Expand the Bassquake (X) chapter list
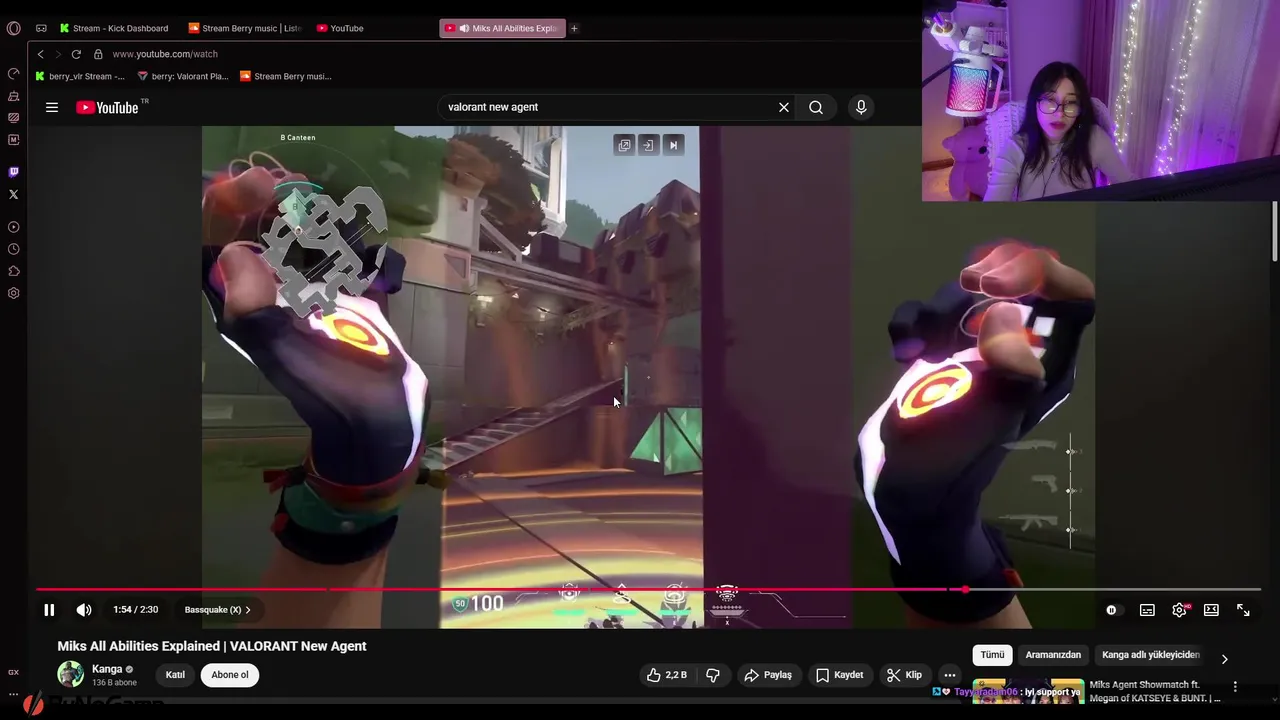This screenshot has width=1280, height=720. [217, 610]
